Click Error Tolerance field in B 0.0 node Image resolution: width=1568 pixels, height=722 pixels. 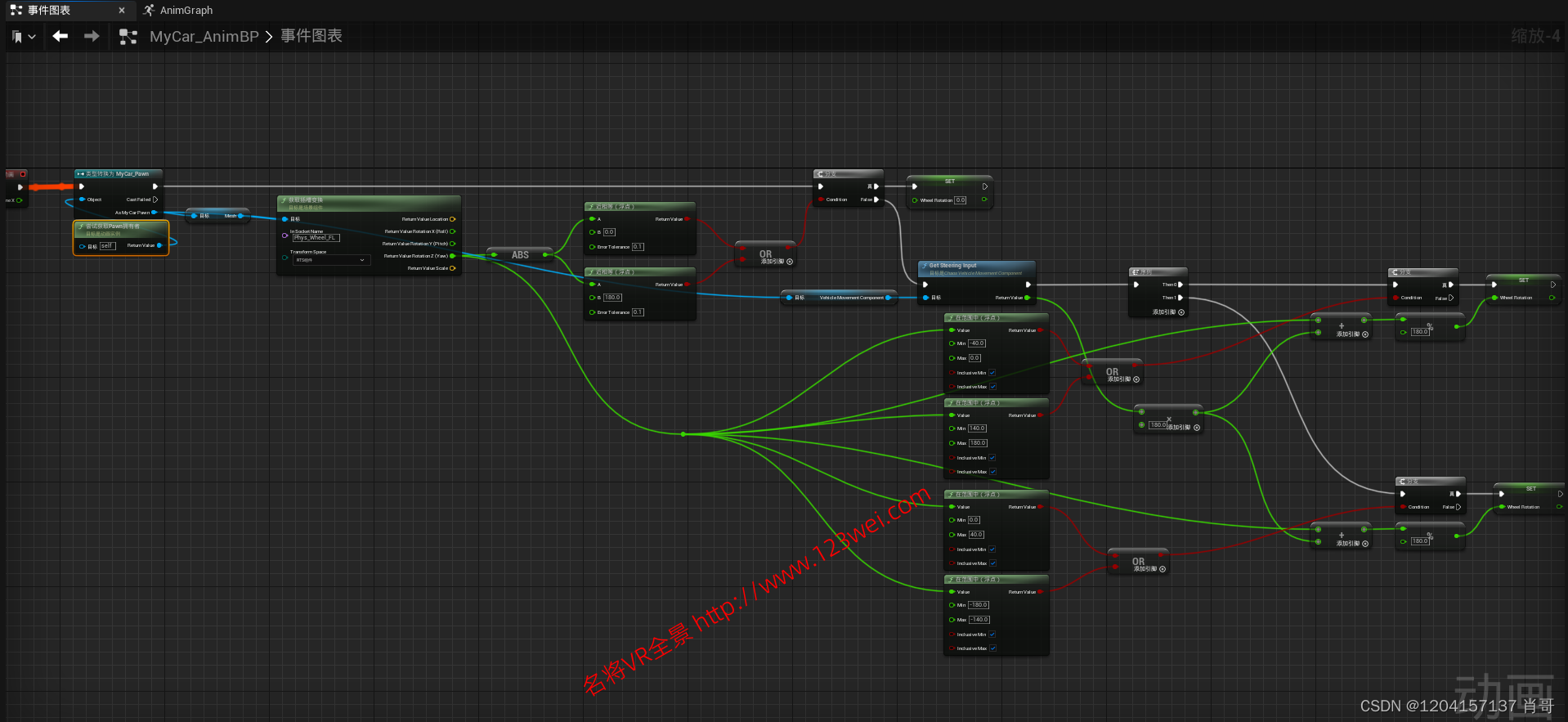pos(638,247)
